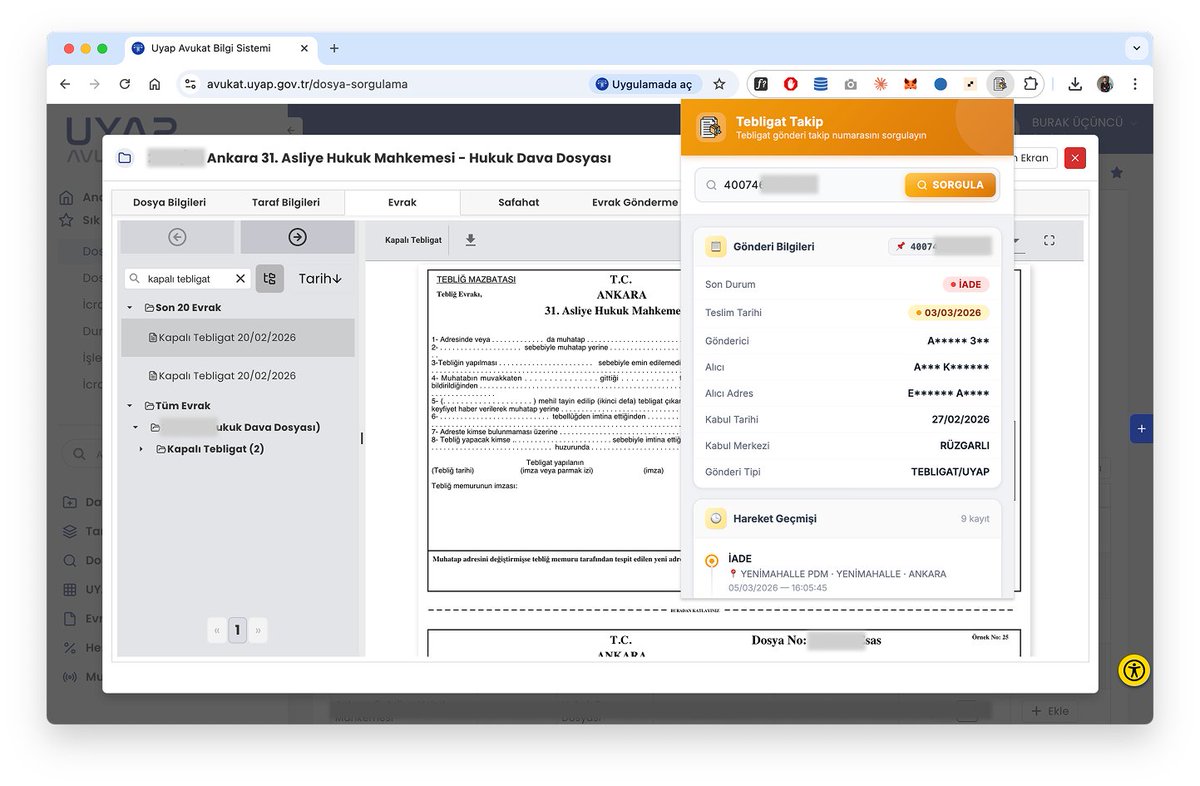Select highlighted Kapalı Tebligat 20/02/2026 row

click(x=237, y=337)
